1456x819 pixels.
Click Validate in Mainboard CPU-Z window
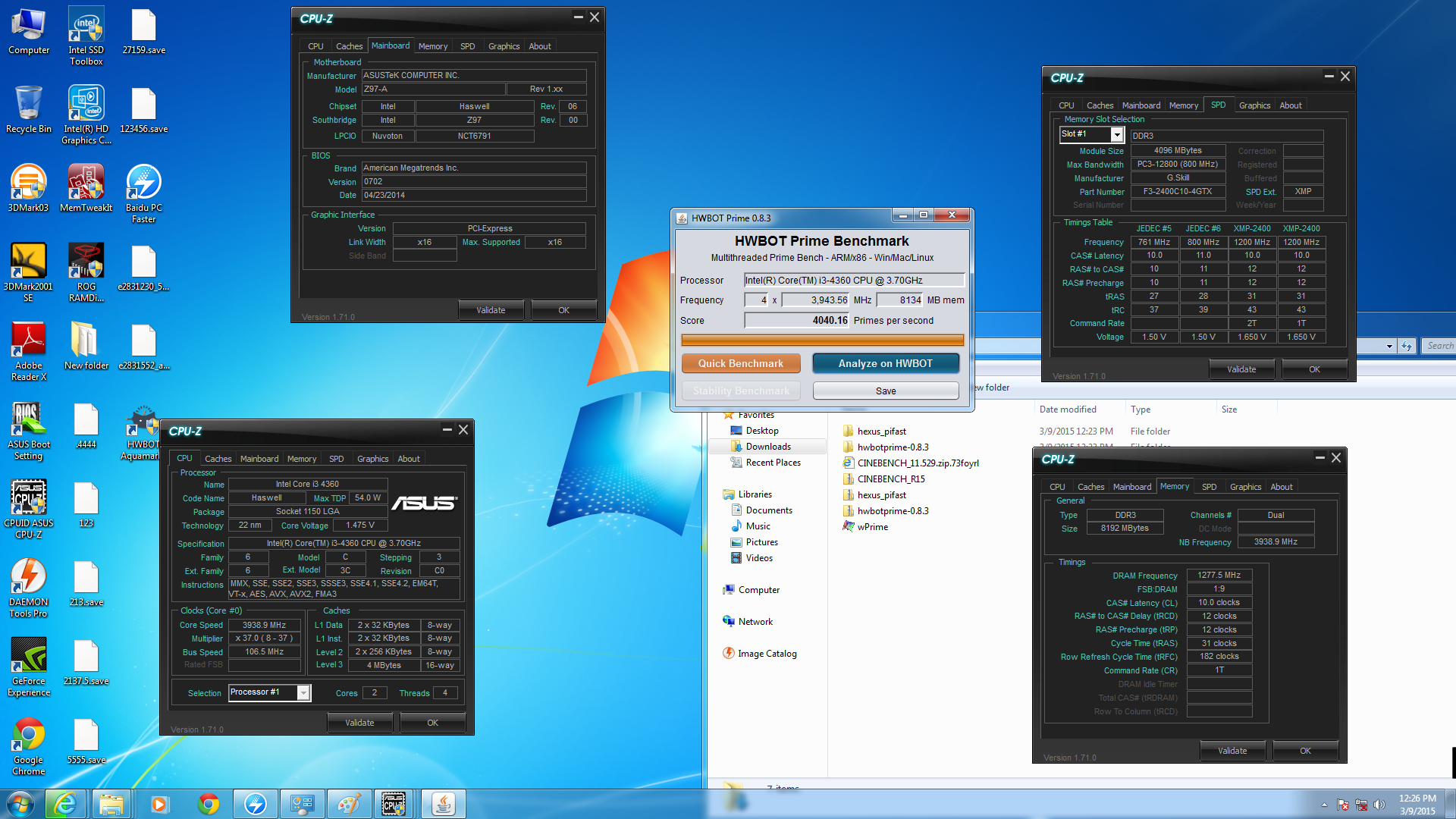pyautogui.click(x=491, y=310)
